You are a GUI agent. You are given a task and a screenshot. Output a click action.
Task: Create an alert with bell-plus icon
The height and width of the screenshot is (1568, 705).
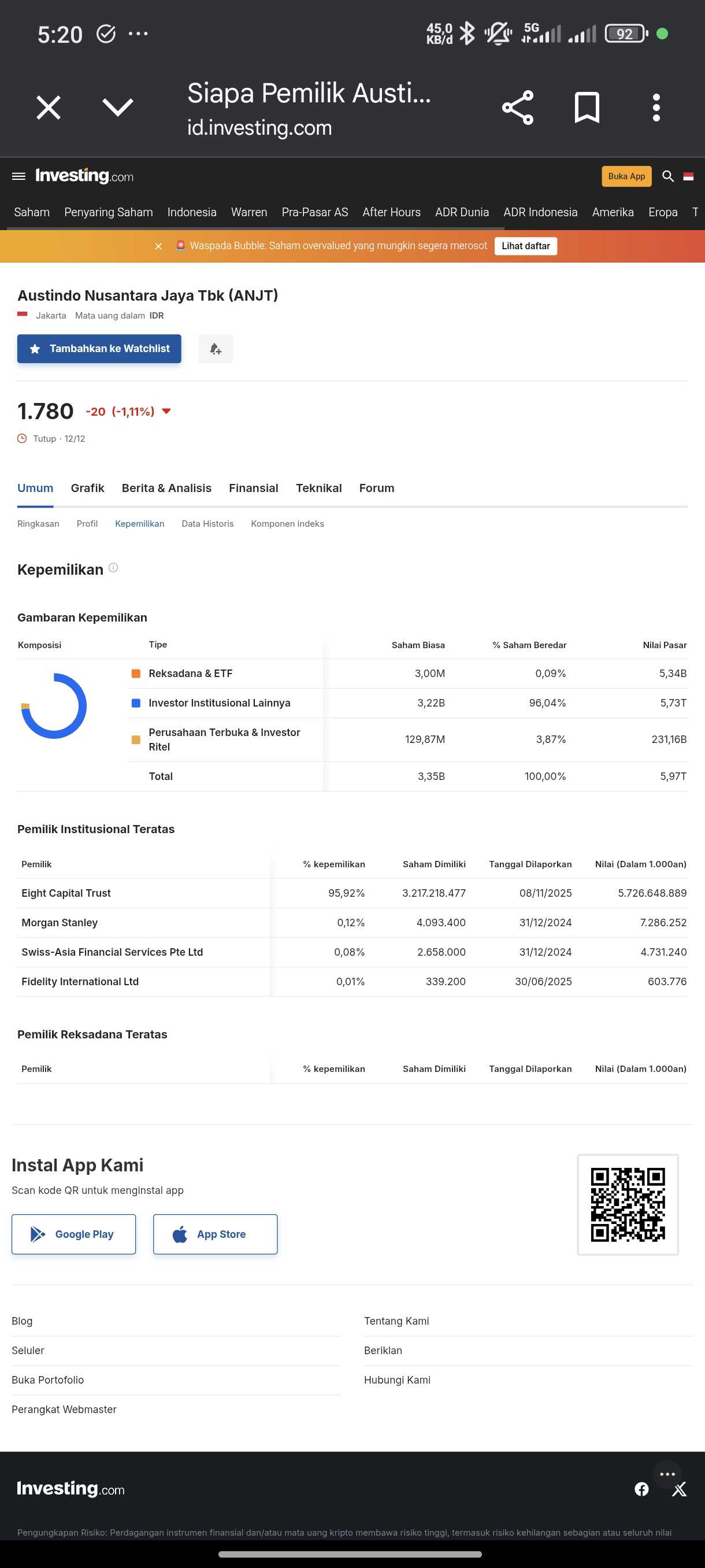pyautogui.click(x=216, y=349)
